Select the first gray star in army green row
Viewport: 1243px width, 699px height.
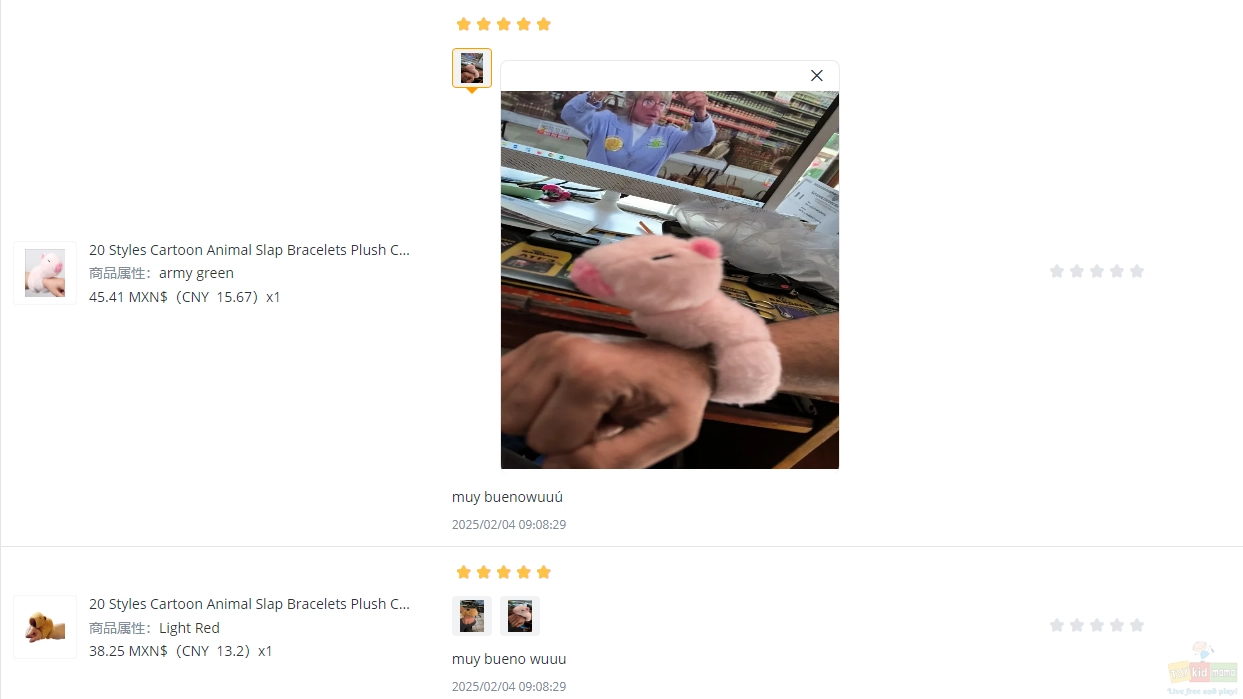[1057, 271]
